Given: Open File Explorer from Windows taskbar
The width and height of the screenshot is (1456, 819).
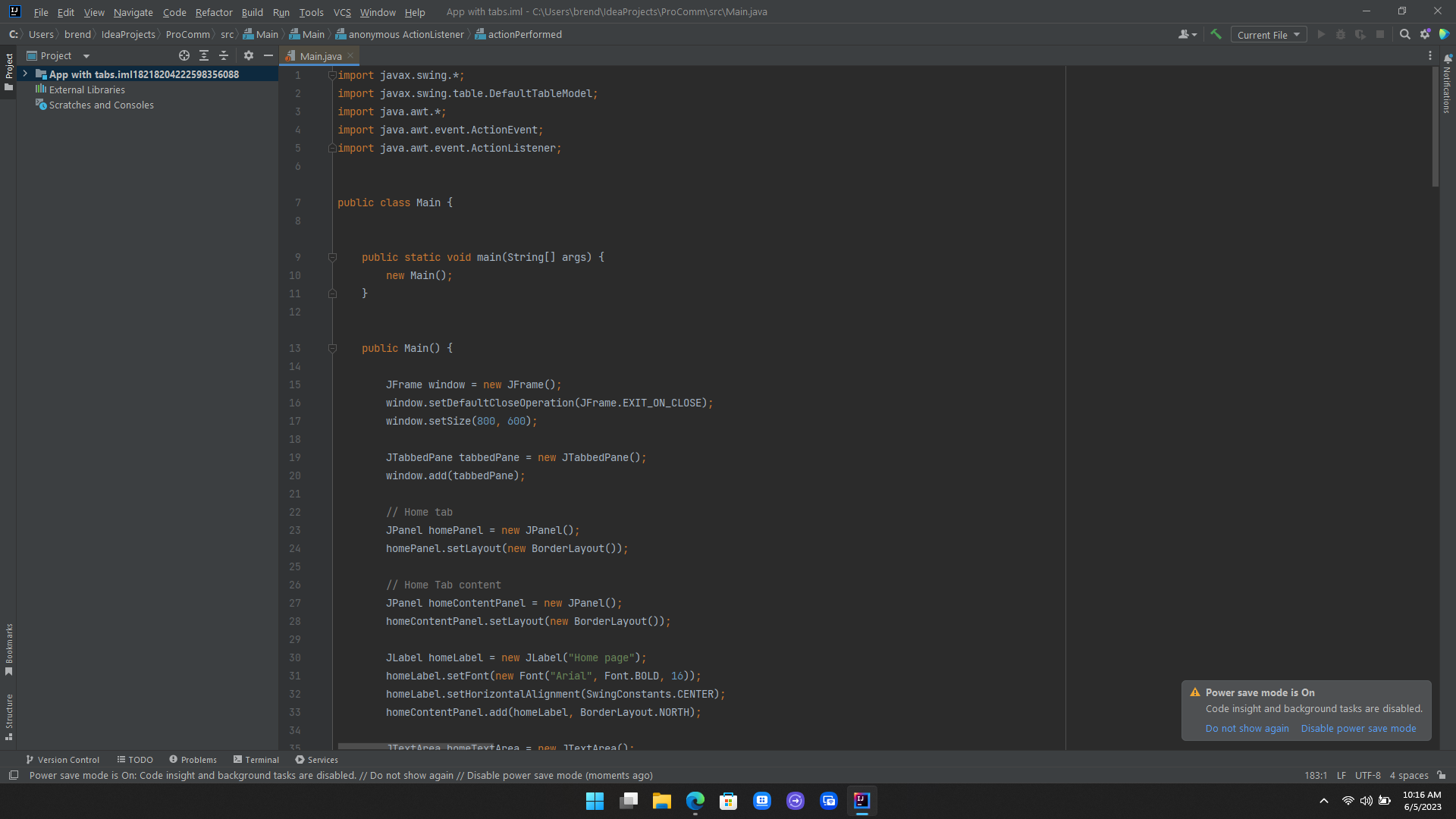Looking at the screenshot, I should (661, 801).
